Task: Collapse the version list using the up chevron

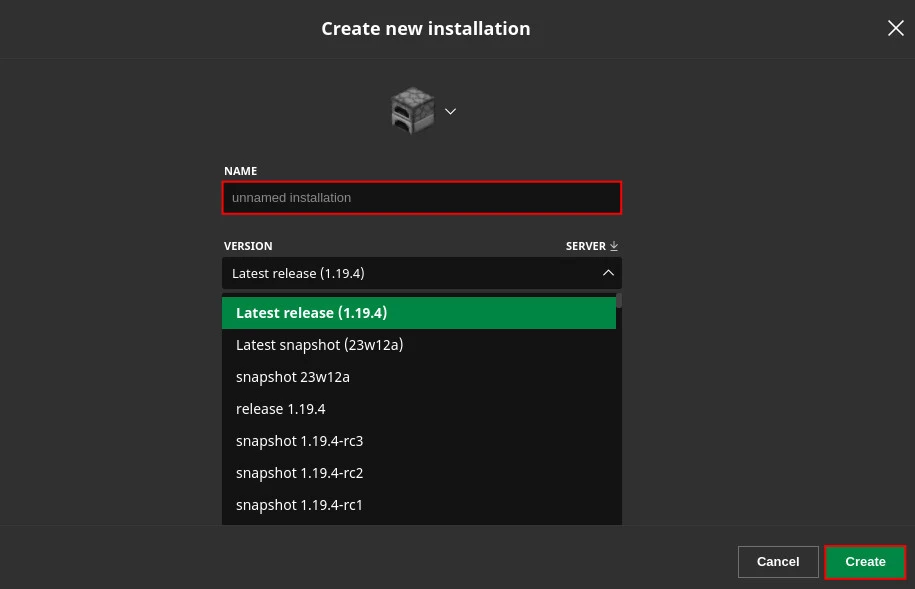Action: tap(607, 273)
